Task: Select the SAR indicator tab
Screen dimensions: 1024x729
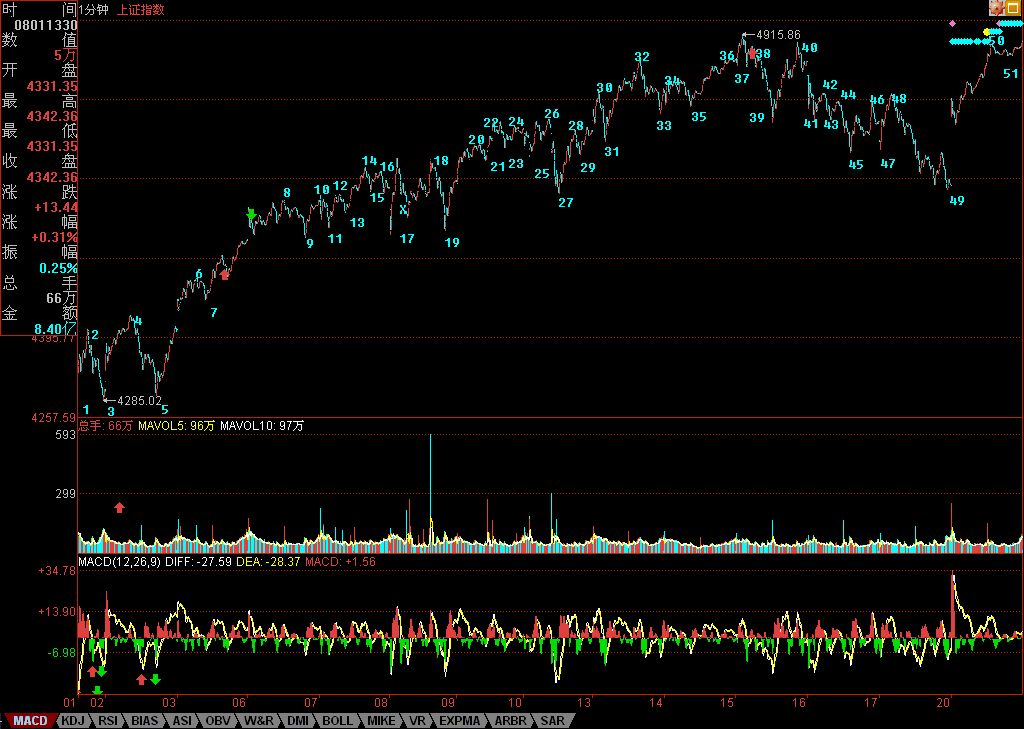Action: pos(552,720)
